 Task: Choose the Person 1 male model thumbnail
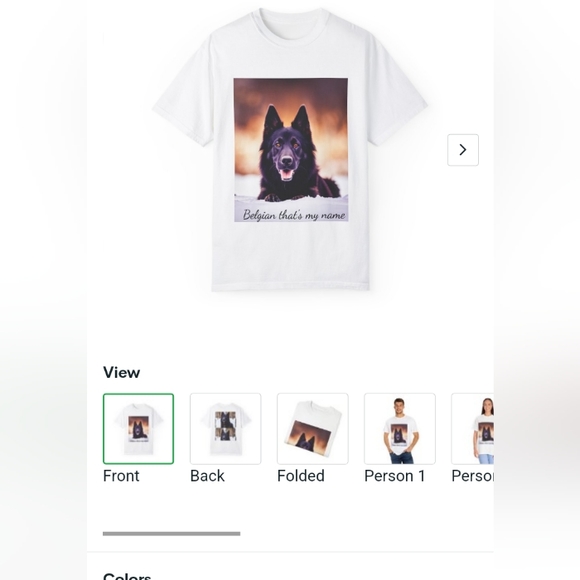399,428
